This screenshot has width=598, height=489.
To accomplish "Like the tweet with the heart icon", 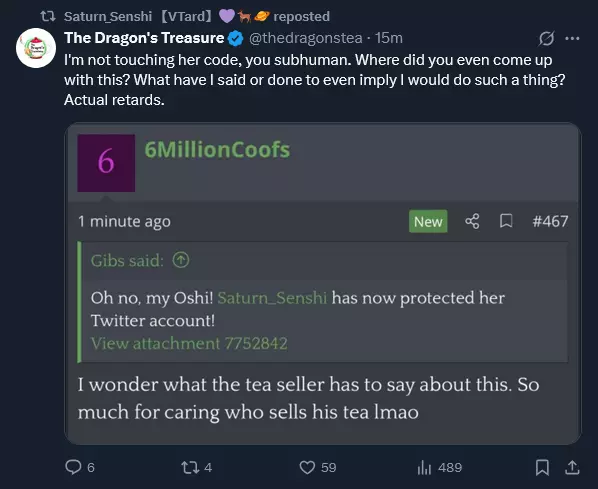I will point(307,467).
